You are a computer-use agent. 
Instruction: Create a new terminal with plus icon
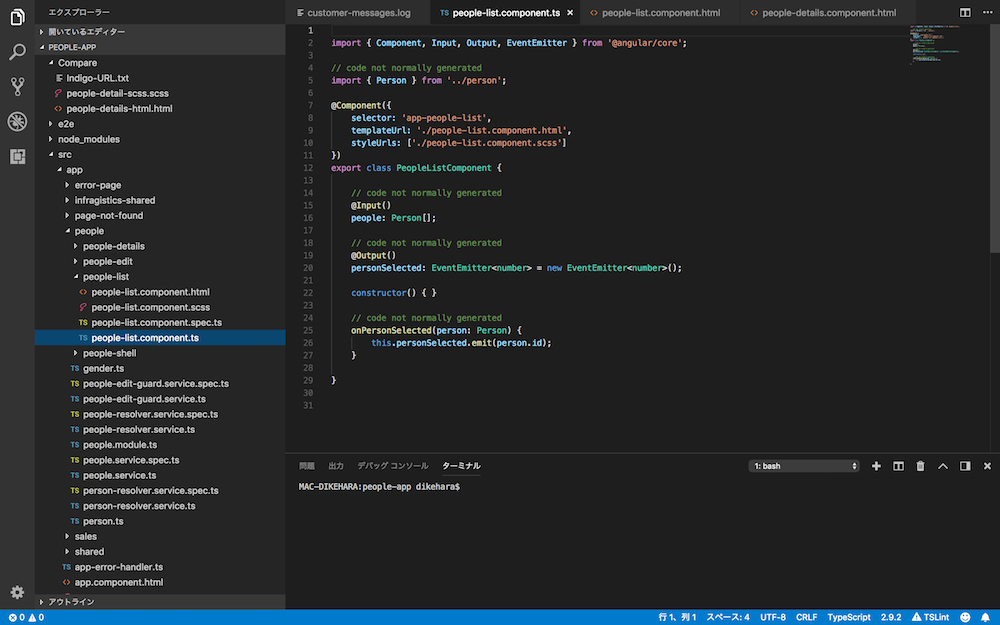(x=876, y=466)
